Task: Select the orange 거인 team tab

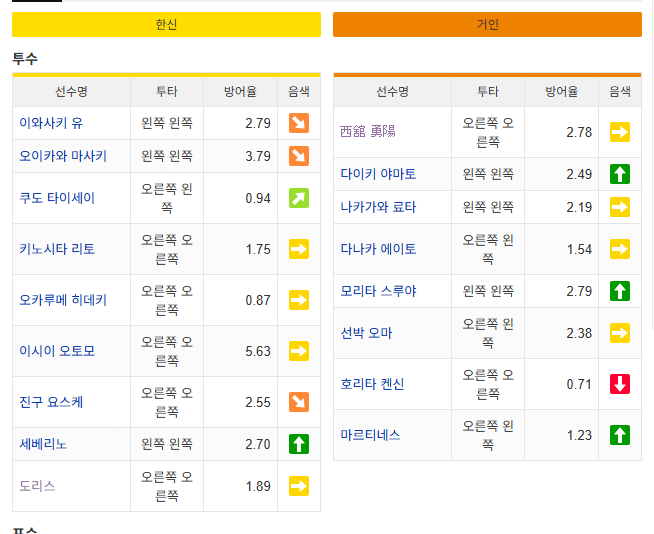Action: pos(487,25)
